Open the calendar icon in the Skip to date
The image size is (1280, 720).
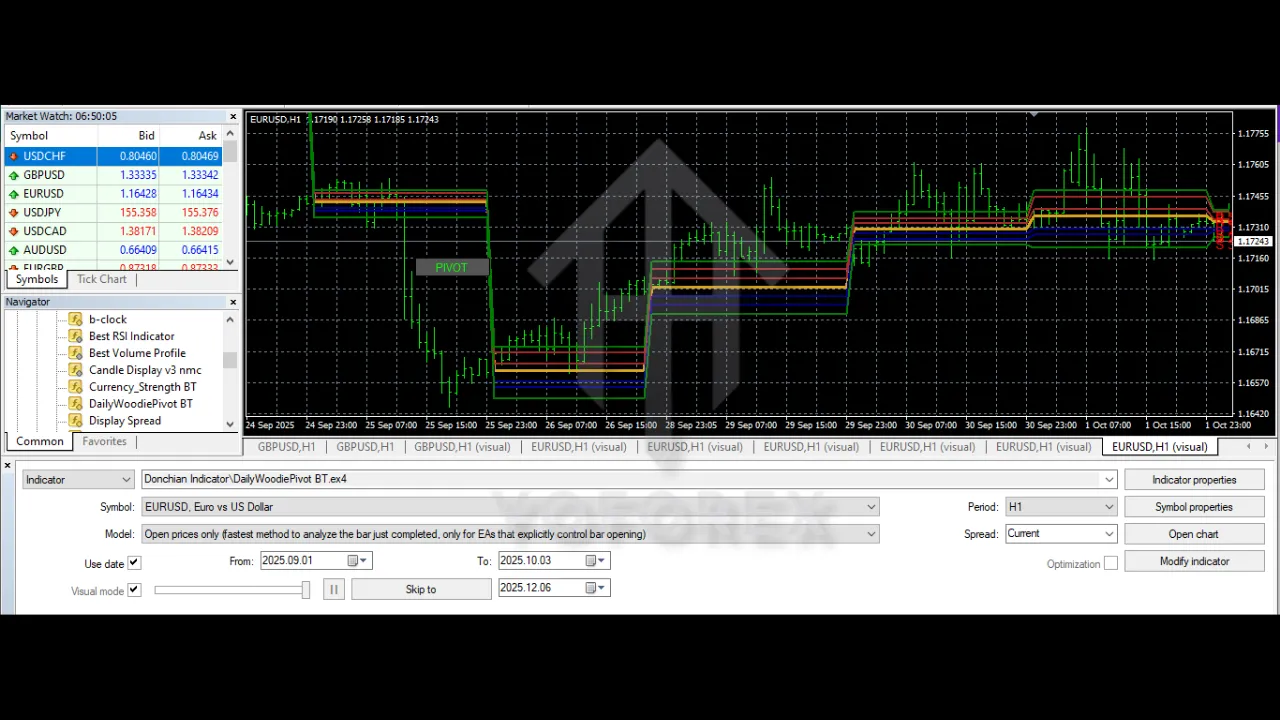tap(591, 588)
